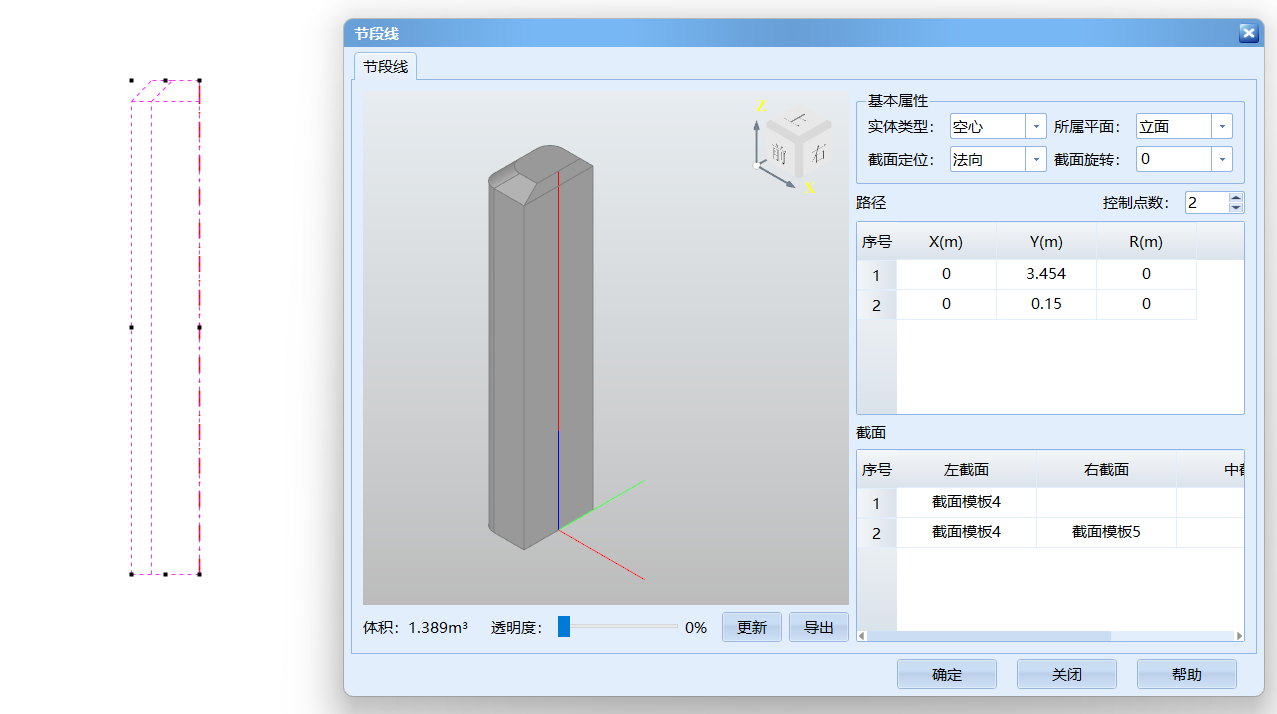1277x714 pixels.
Task: Open the 实体类型 dropdown
Action: (x=1035, y=127)
